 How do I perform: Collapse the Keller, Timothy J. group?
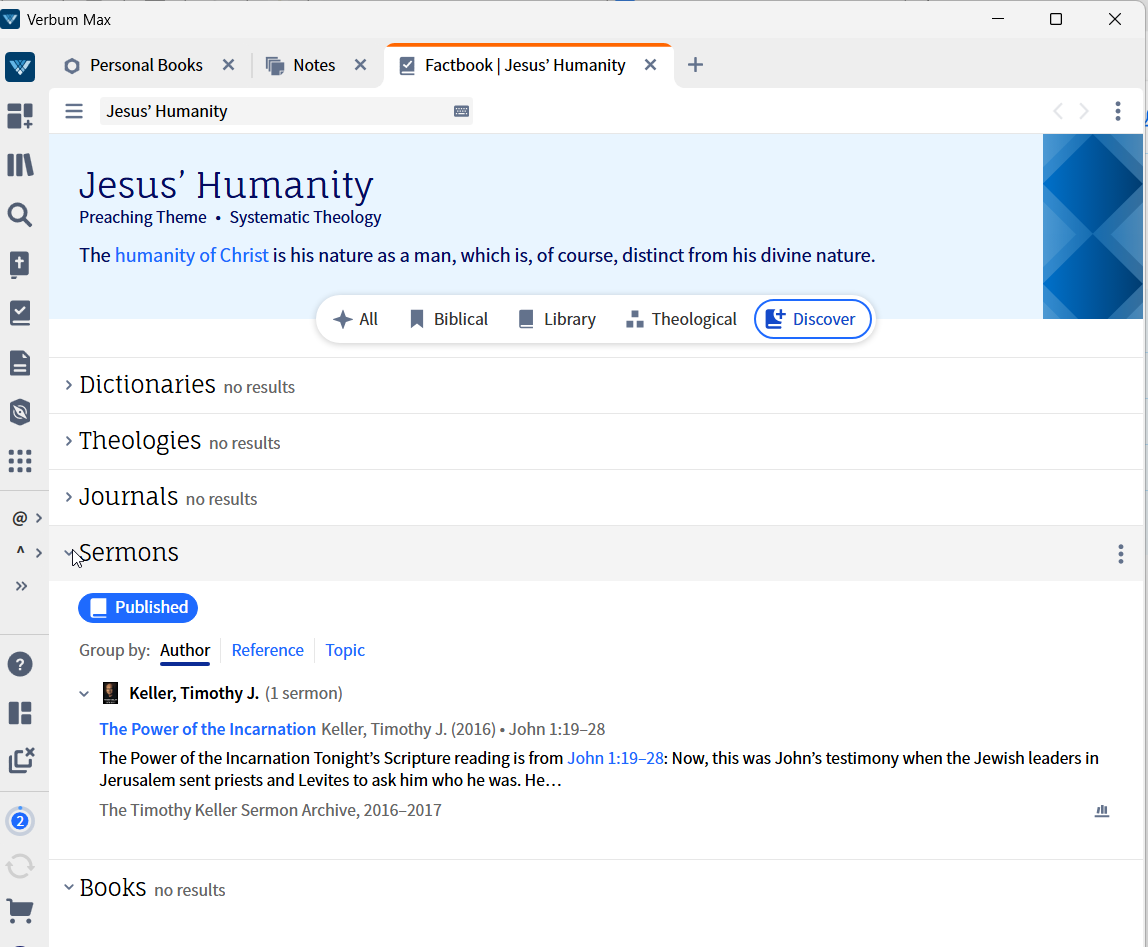click(x=84, y=694)
